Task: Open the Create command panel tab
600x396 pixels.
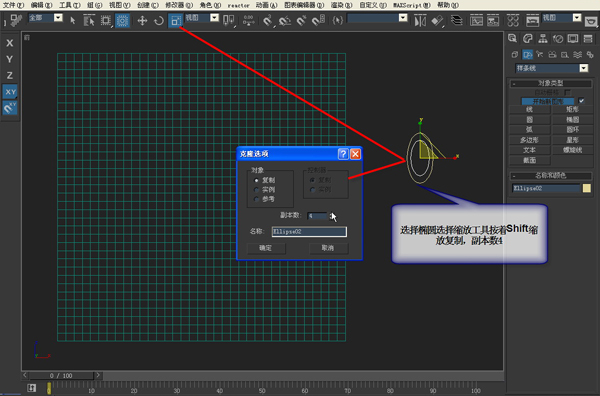Action: coord(512,38)
